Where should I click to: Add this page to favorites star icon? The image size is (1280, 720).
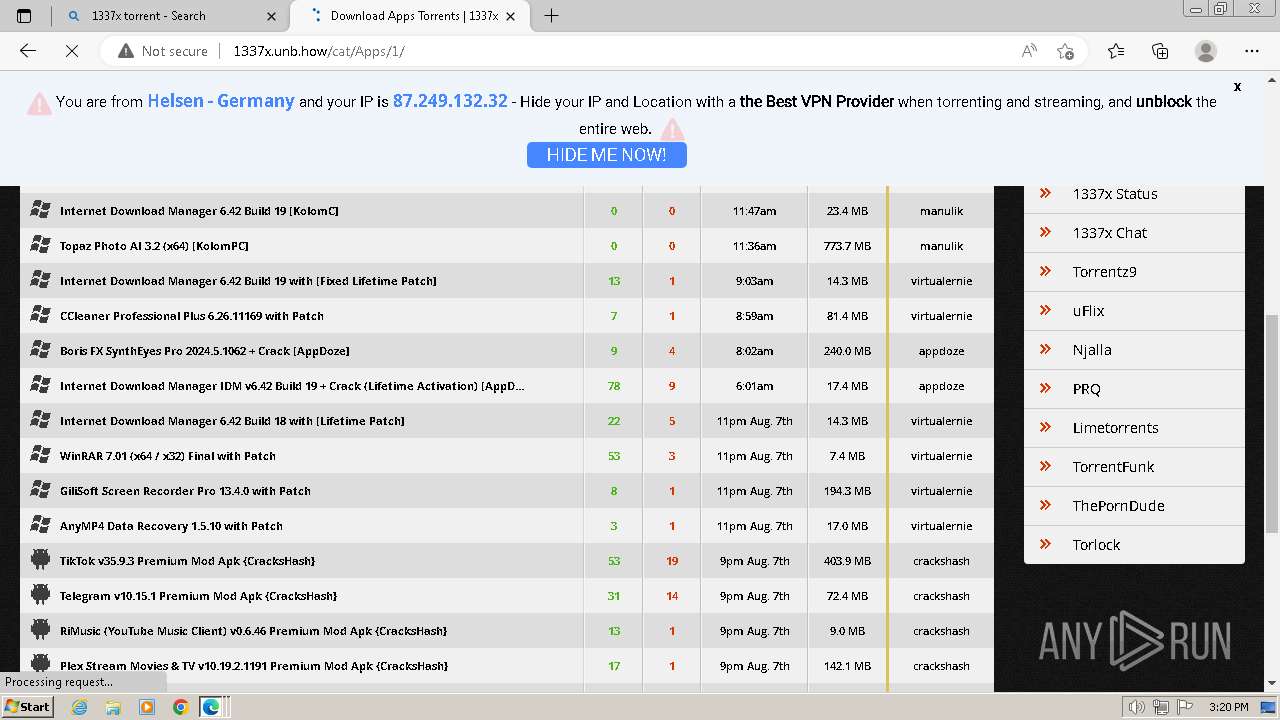(1065, 51)
